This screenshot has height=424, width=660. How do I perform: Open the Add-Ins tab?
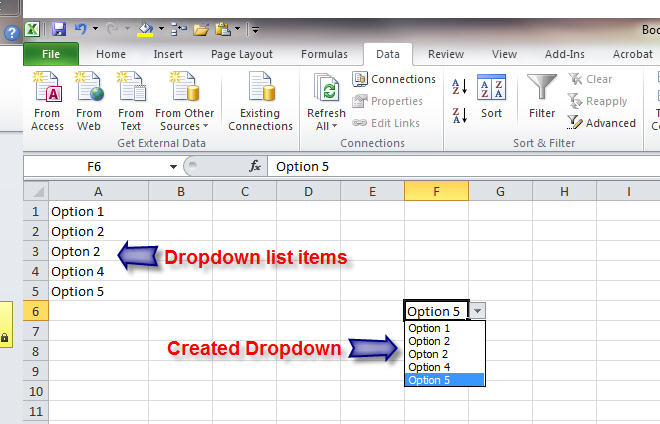pos(564,54)
